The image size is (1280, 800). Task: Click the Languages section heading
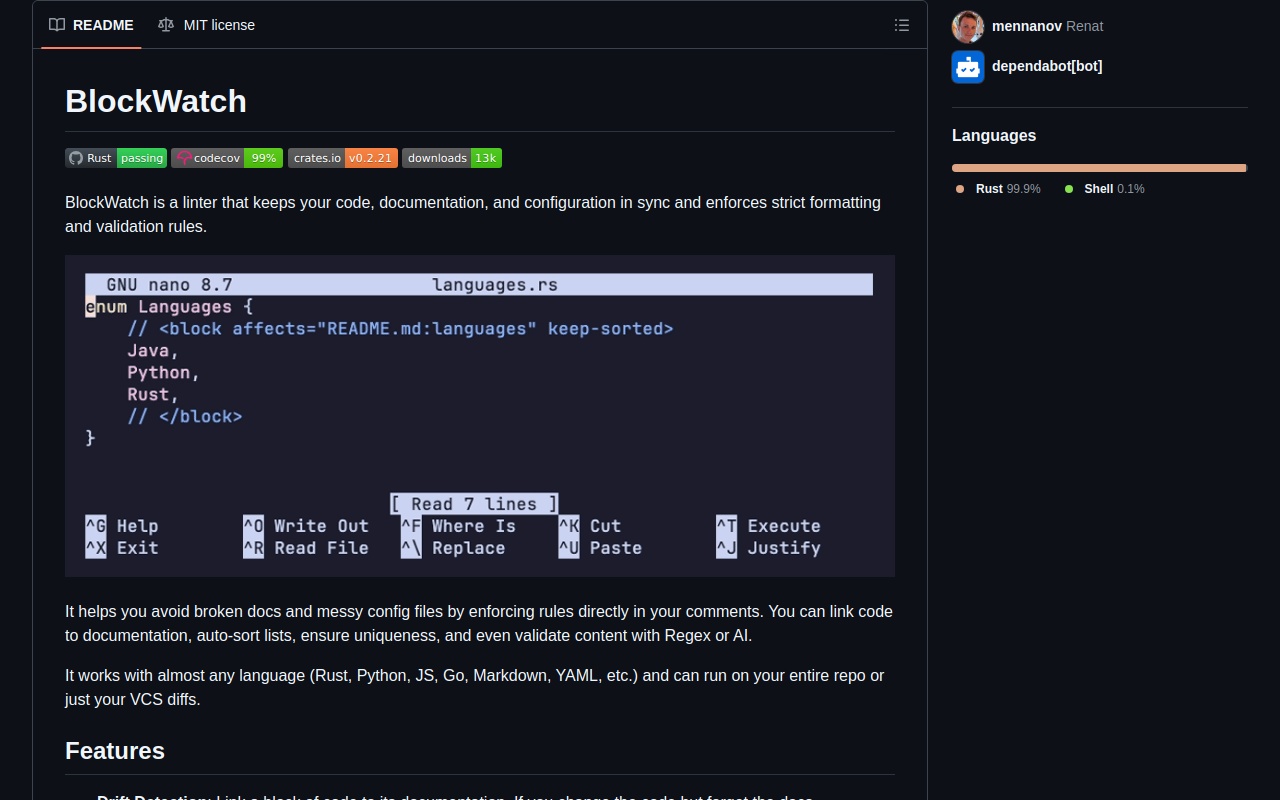tap(994, 135)
